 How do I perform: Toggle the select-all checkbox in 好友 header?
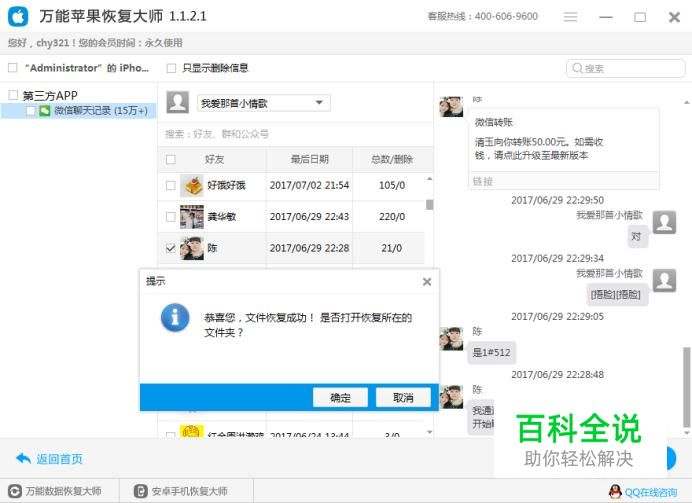(171, 159)
